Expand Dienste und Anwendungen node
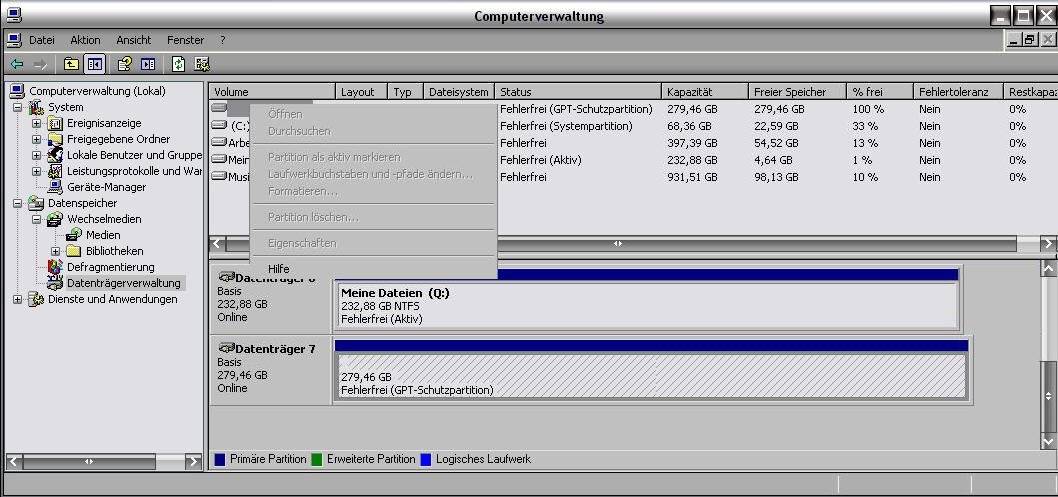 click(18, 299)
